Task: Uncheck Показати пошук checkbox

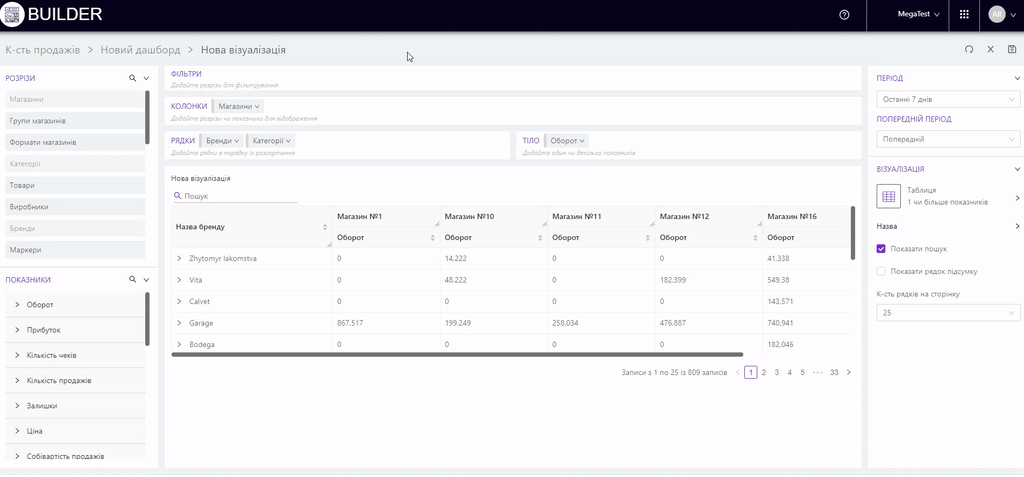Action: [881, 248]
